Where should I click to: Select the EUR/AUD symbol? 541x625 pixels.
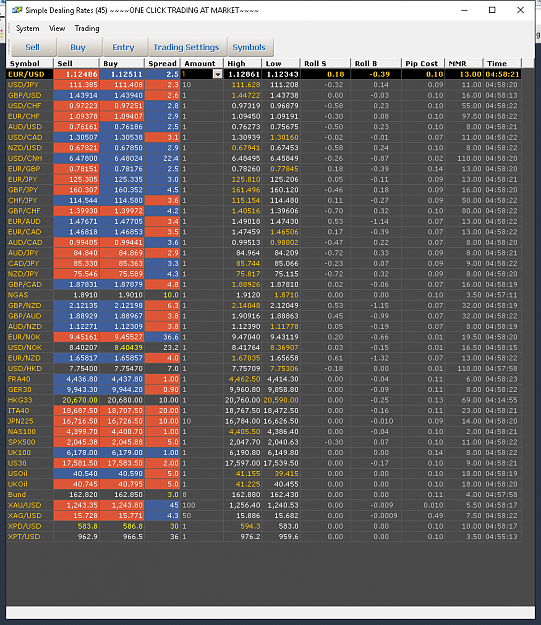(x=24, y=221)
